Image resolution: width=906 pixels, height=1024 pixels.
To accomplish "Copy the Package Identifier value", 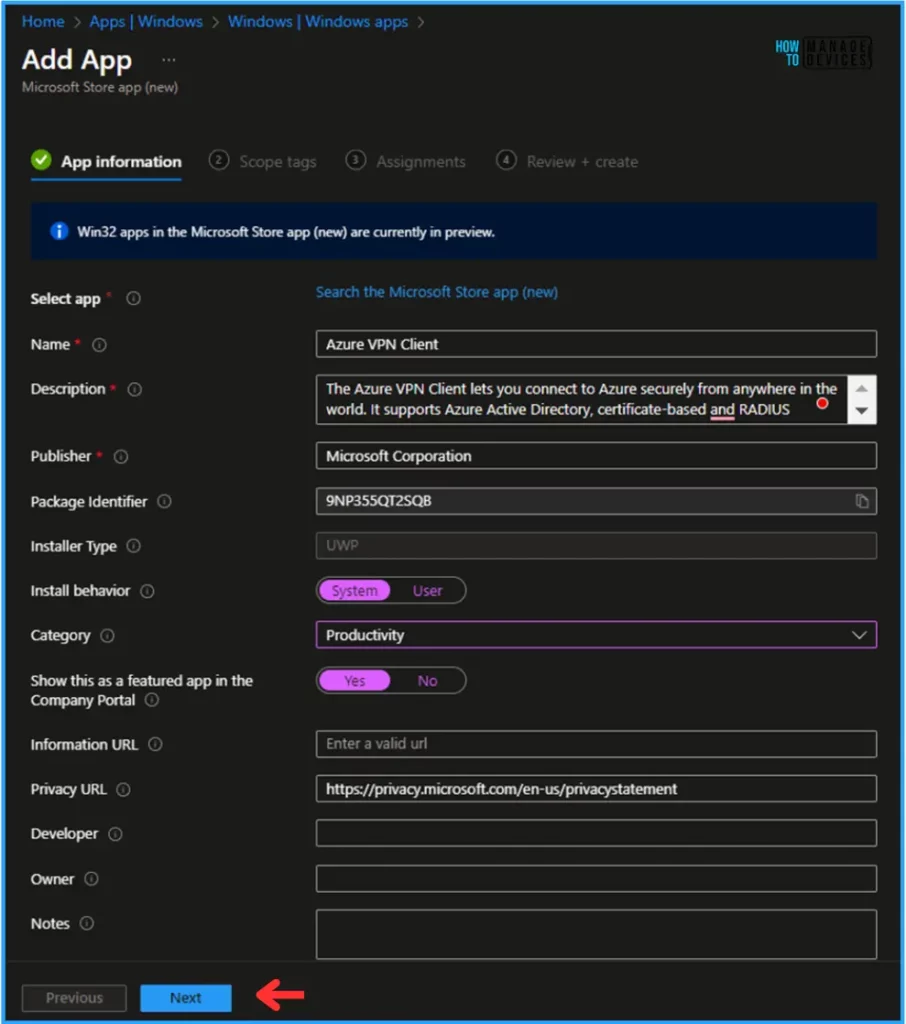I will coord(862,501).
